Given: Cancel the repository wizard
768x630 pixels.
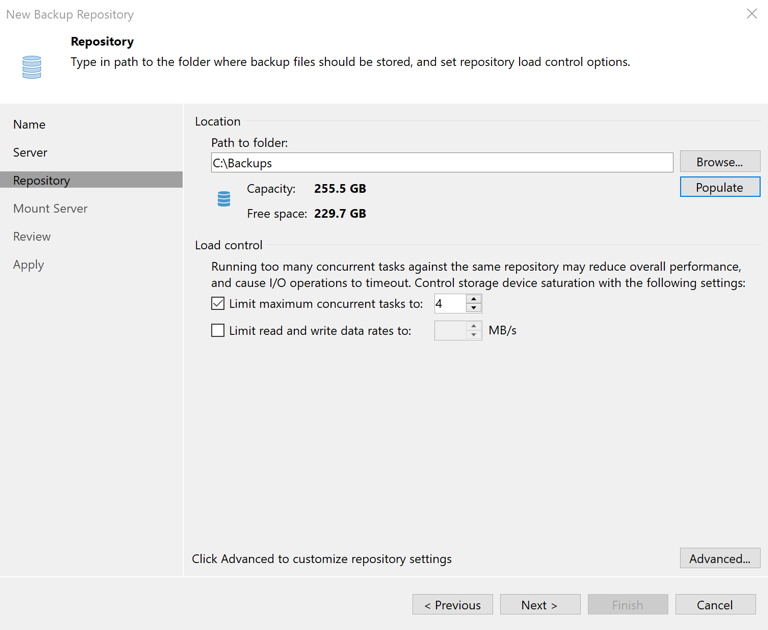Looking at the screenshot, I should (714, 604).
